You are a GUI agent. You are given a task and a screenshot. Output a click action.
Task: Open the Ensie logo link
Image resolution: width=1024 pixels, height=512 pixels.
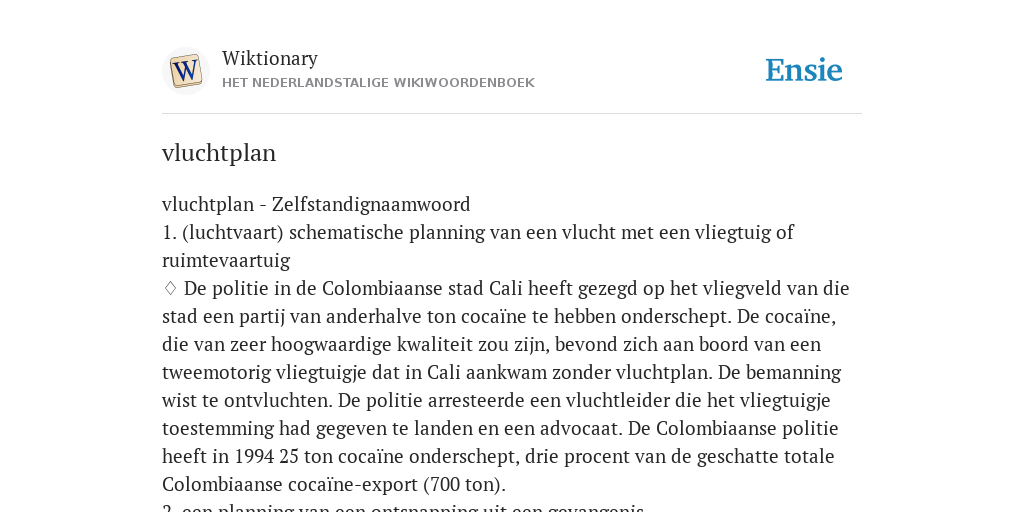coord(803,71)
